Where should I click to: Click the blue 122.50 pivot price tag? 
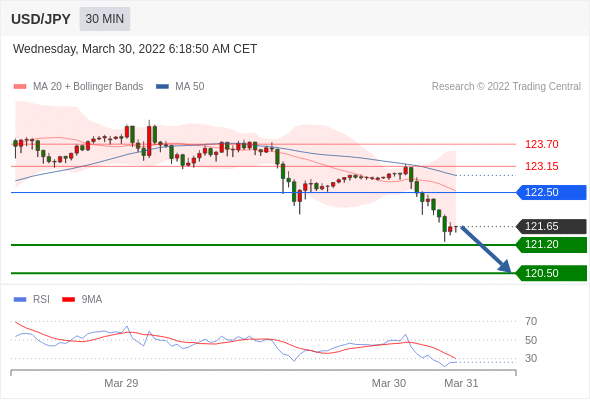pyautogui.click(x=551, y=192)
